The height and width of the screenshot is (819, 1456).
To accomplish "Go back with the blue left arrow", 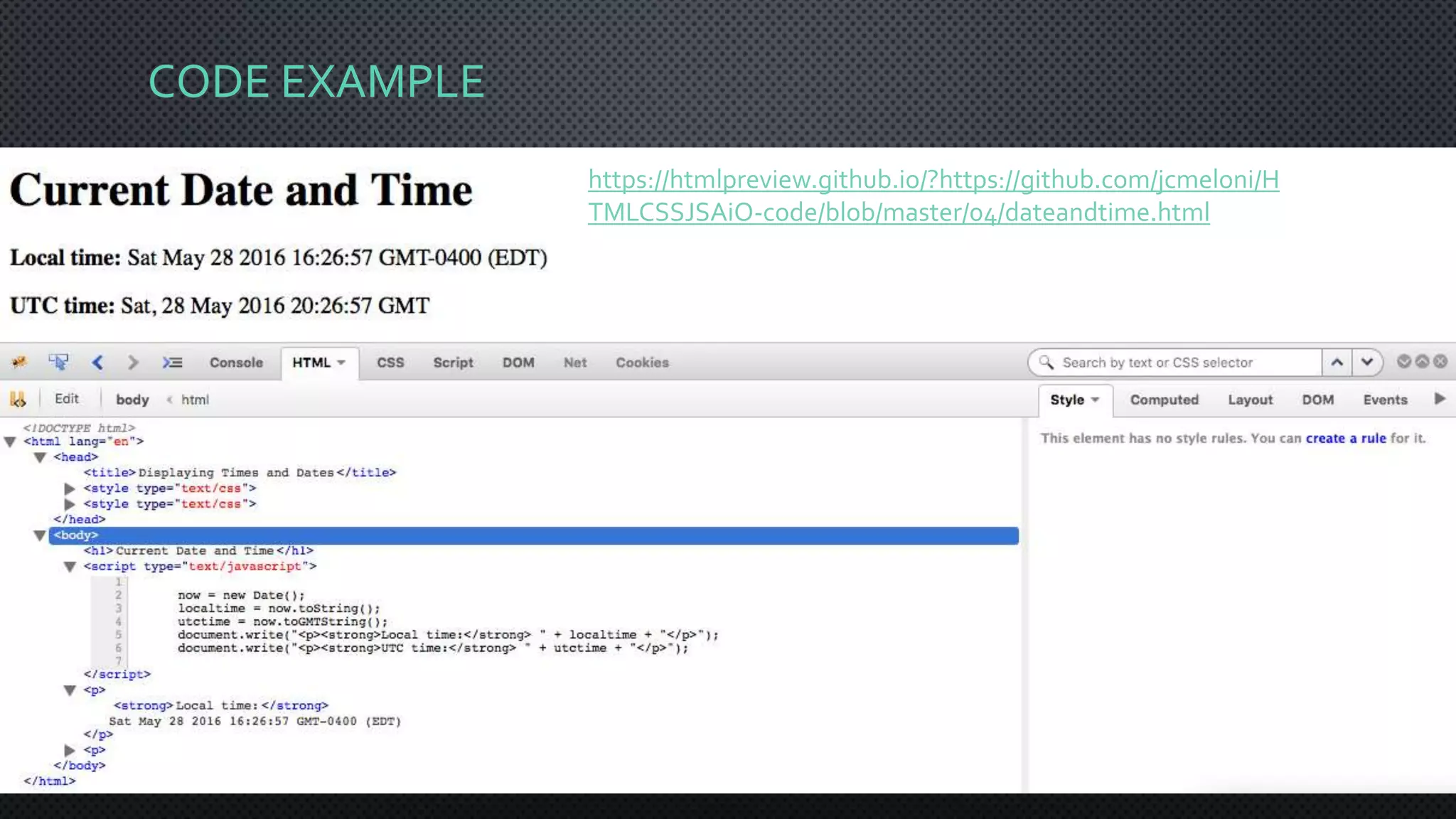I will tap(97, 363).
